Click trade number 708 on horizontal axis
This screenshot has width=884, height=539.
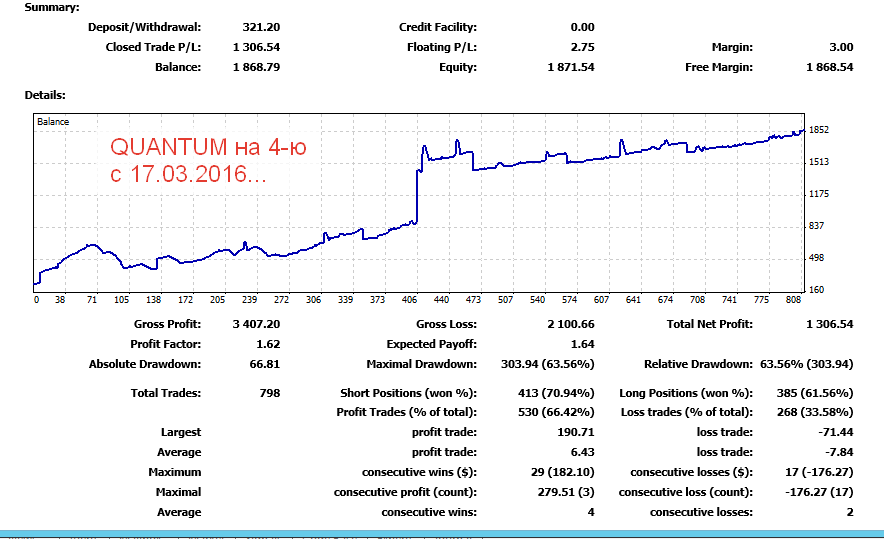(697, 299)
